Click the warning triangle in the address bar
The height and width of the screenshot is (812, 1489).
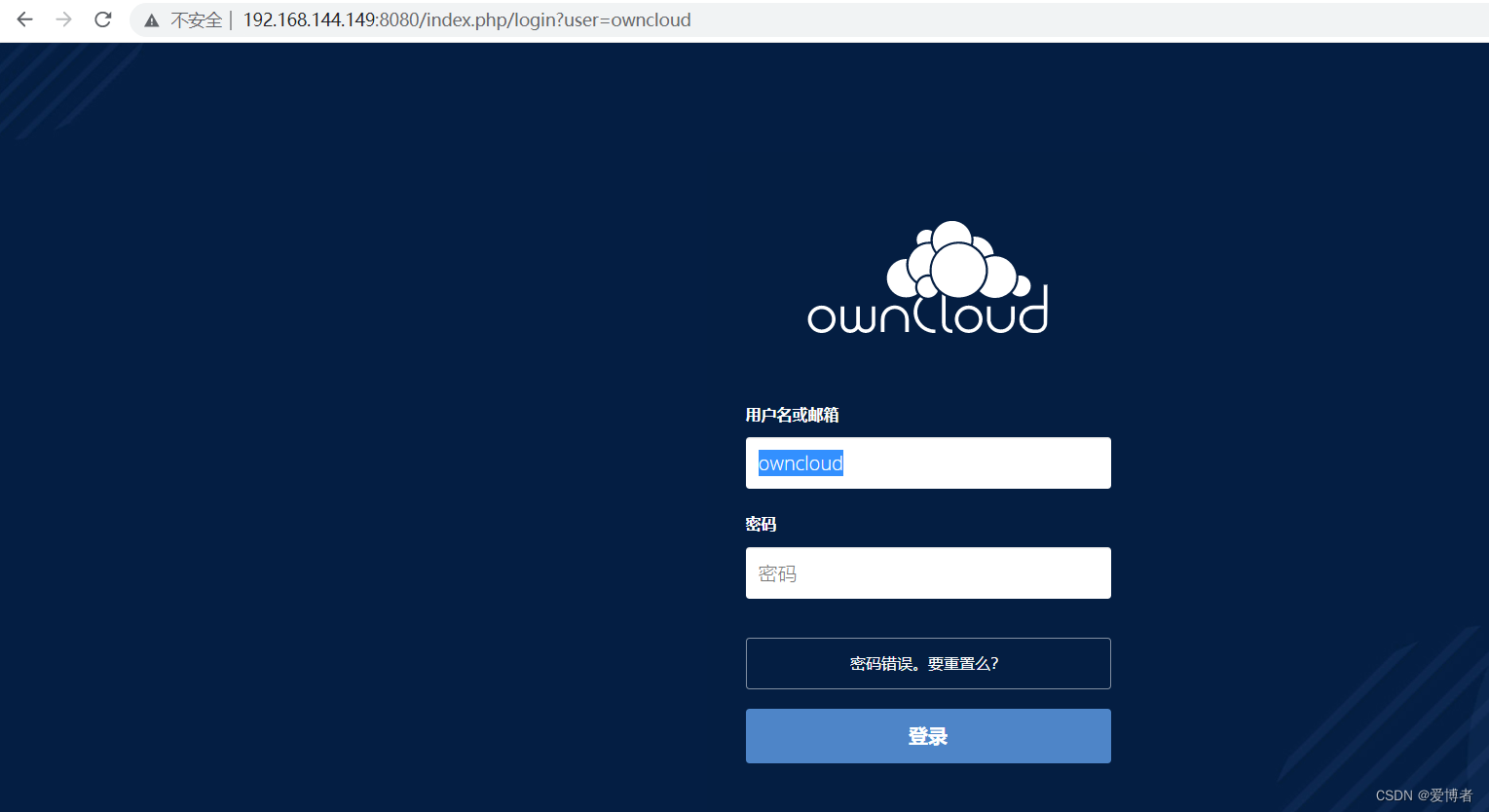(x=151, y=19)
